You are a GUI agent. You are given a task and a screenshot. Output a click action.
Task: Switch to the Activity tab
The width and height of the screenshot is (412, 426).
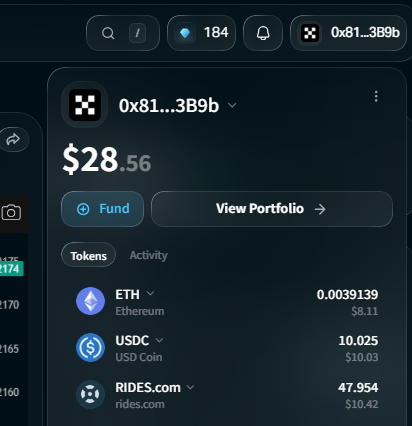pos(149,255)
